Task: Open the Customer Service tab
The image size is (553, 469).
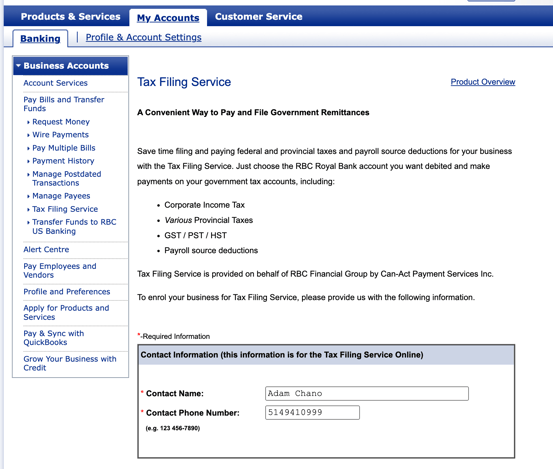Action: [259, 17]
